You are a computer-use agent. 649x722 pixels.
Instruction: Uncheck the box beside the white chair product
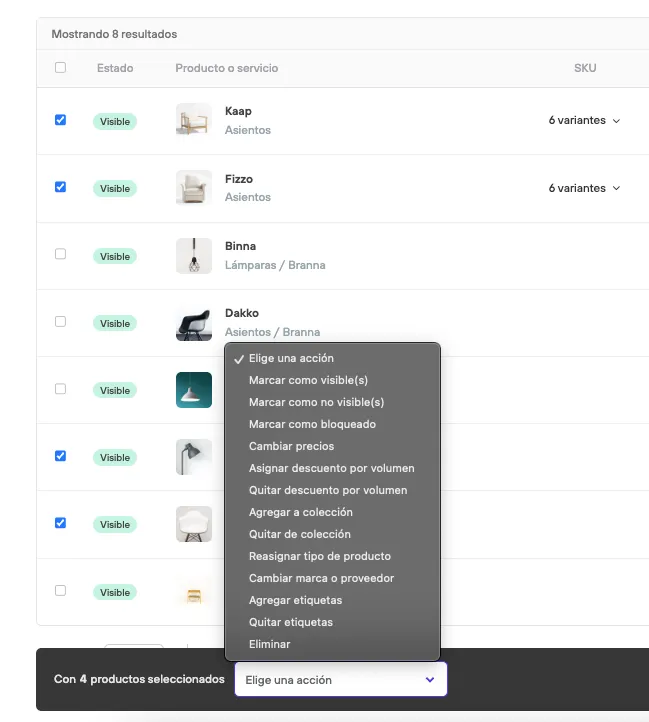click(60, 523)
